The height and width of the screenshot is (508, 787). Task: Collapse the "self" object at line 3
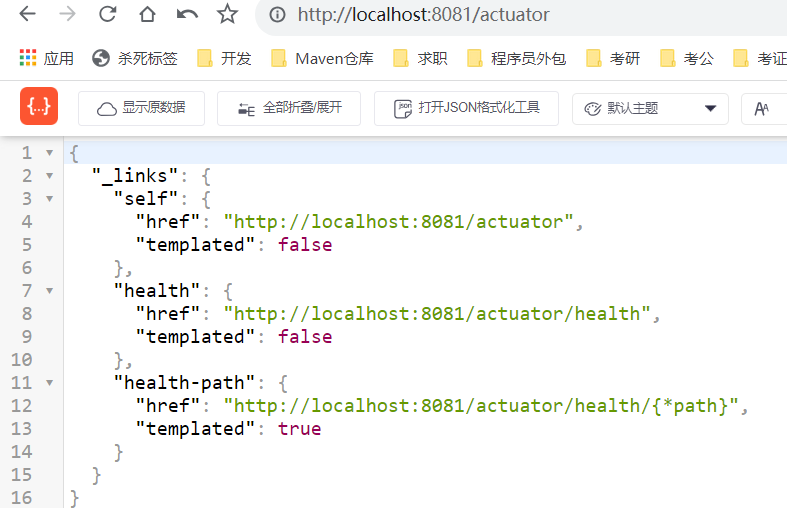coord(50,199)
